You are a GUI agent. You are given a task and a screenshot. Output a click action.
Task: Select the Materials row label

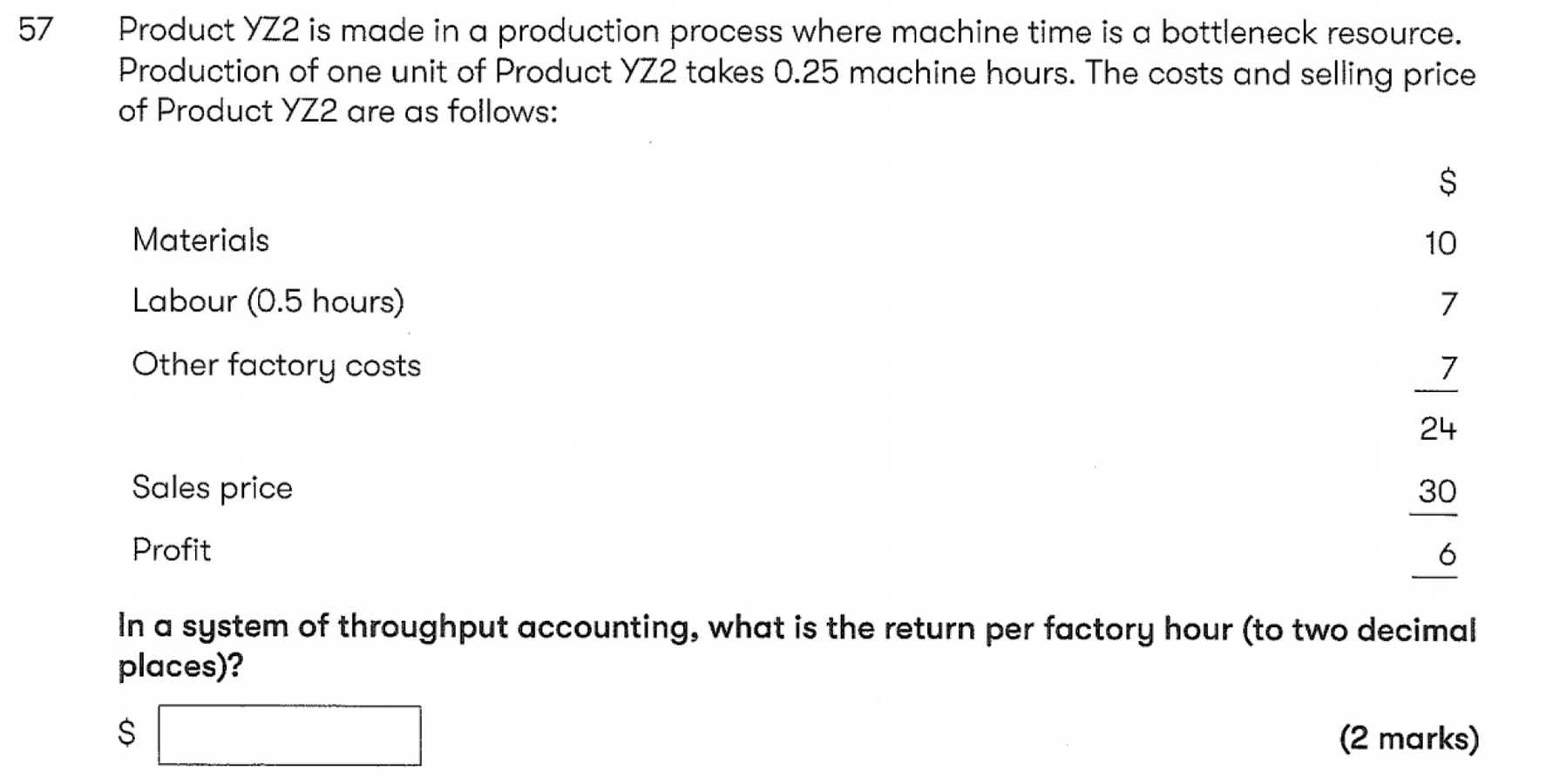point(200,240)
